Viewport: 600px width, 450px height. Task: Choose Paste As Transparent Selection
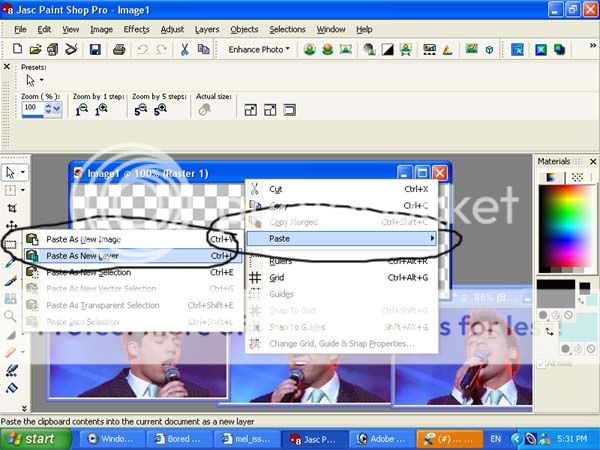coord(133,305)
